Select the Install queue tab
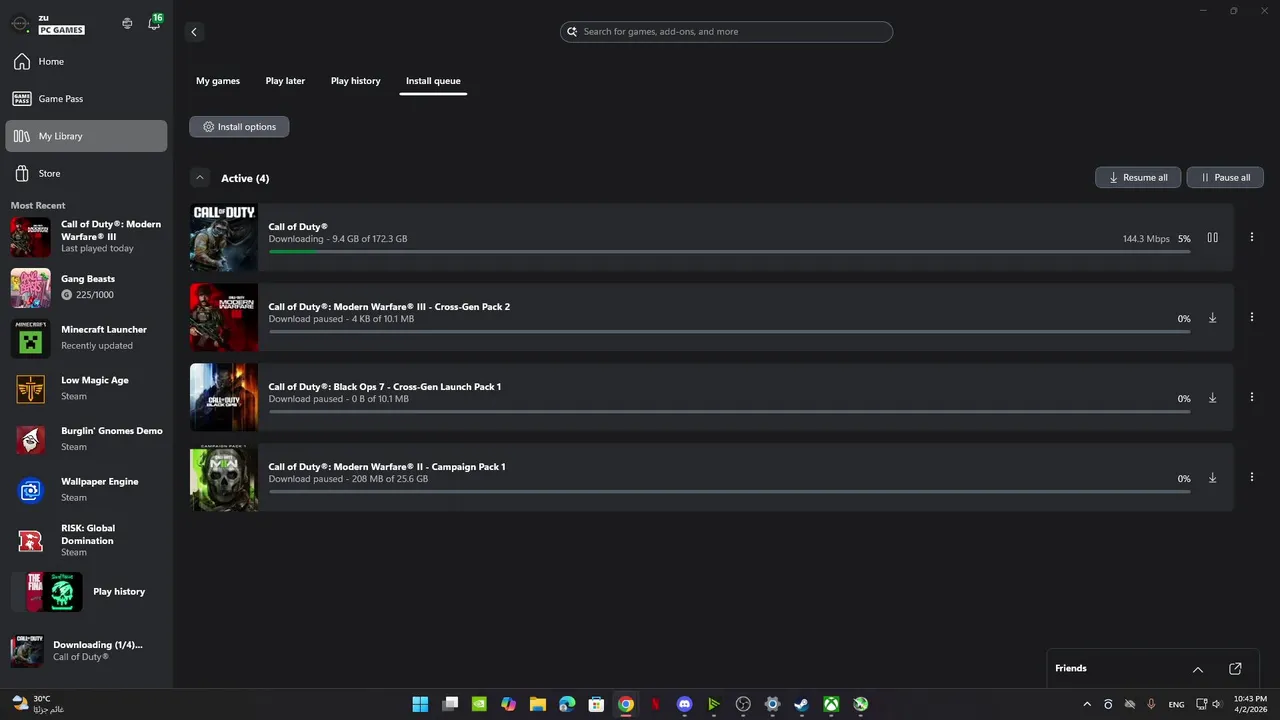 (433, 81)
